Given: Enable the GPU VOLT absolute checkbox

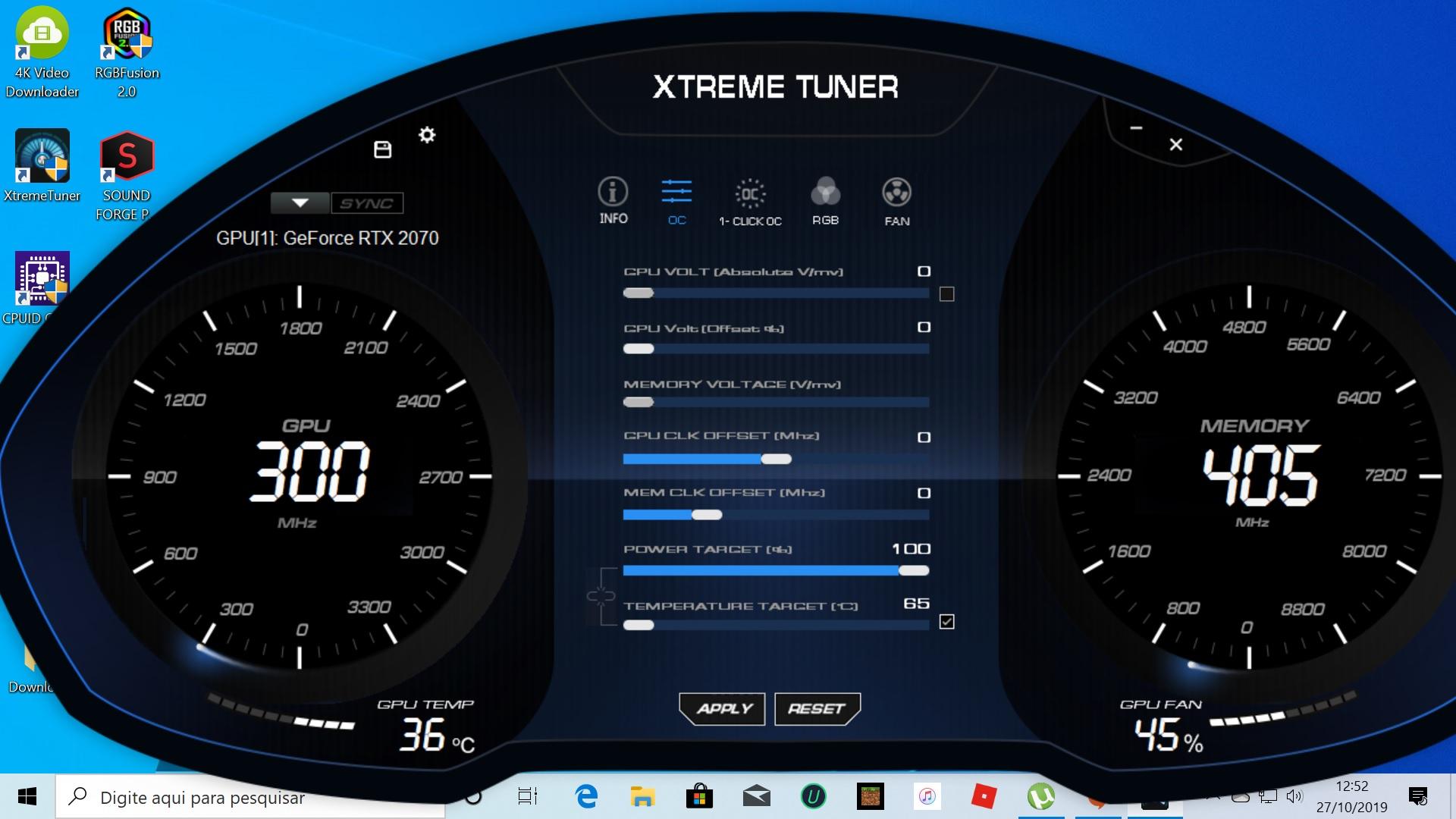Looking at the screenshot, I should pyautogui.click(x=946, y=294).
